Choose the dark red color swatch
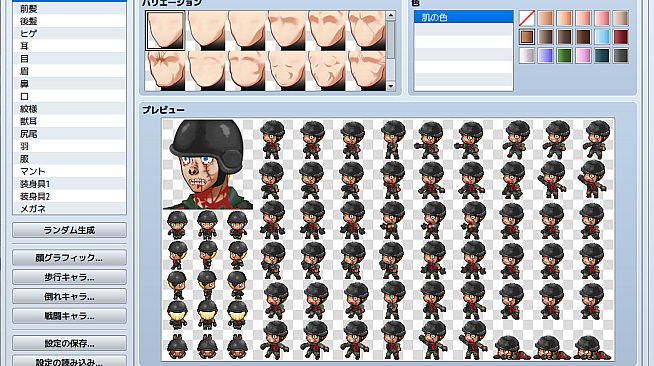The image size is (654, 366). point(621,37)
